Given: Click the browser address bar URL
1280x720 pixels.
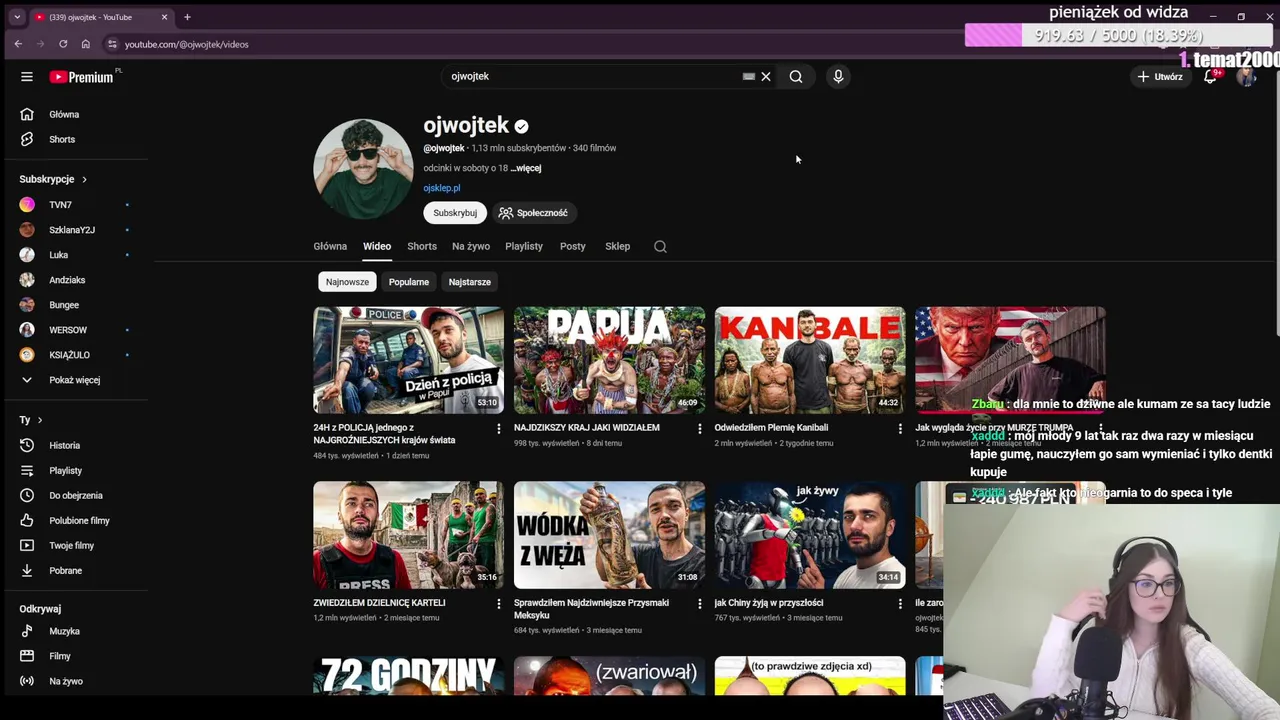Looking at the screenshot, I should [x=187, y=44].
